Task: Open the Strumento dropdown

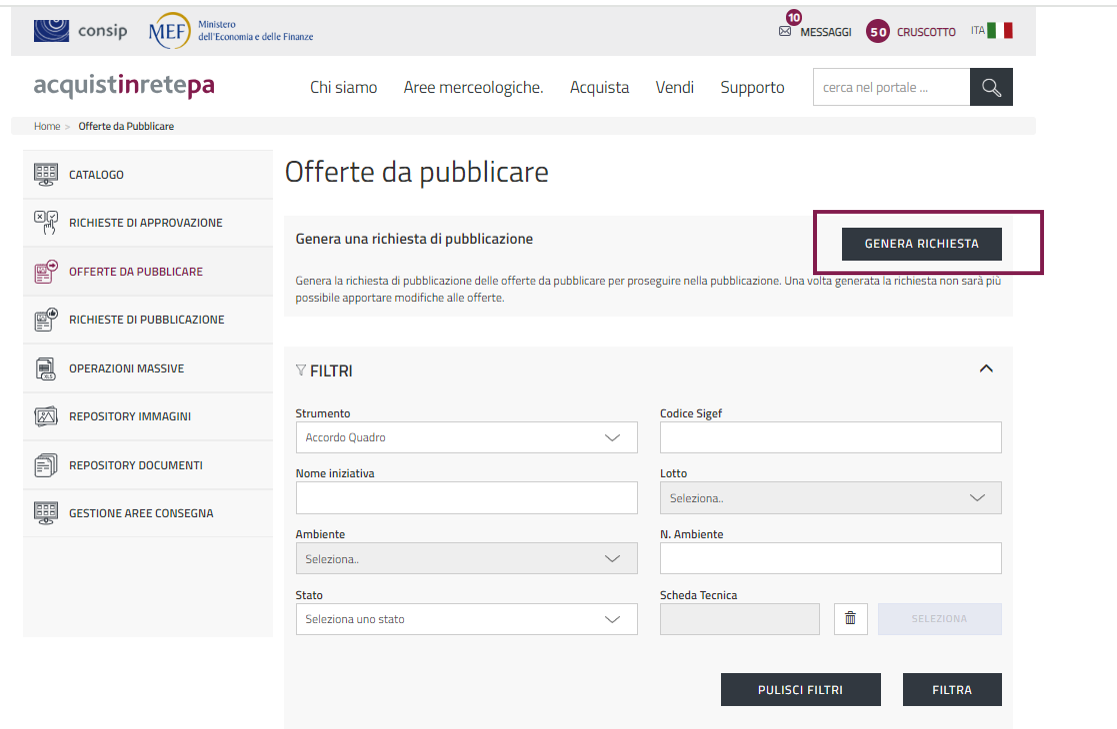Action: click(x=466, y=437)
